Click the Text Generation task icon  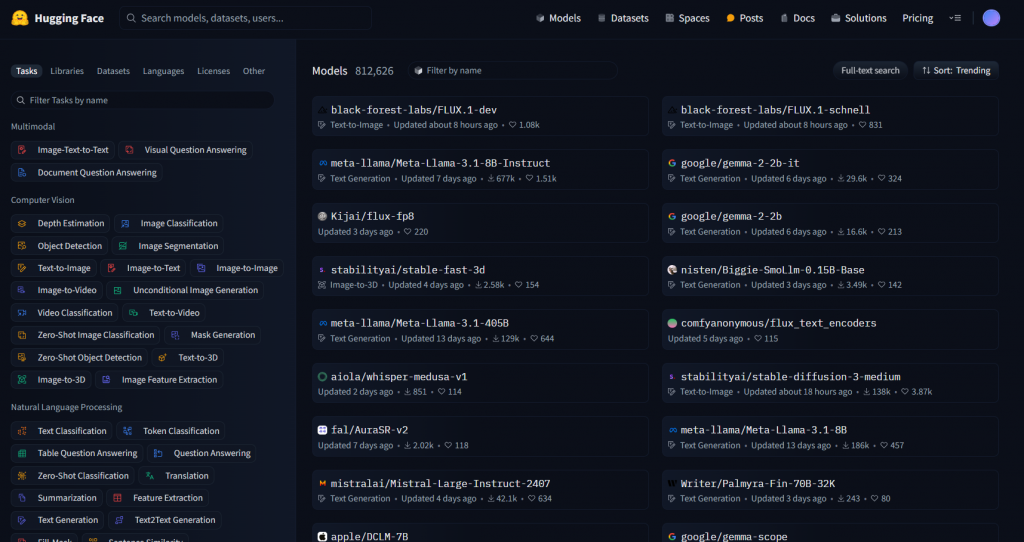[x=22, y=520]
